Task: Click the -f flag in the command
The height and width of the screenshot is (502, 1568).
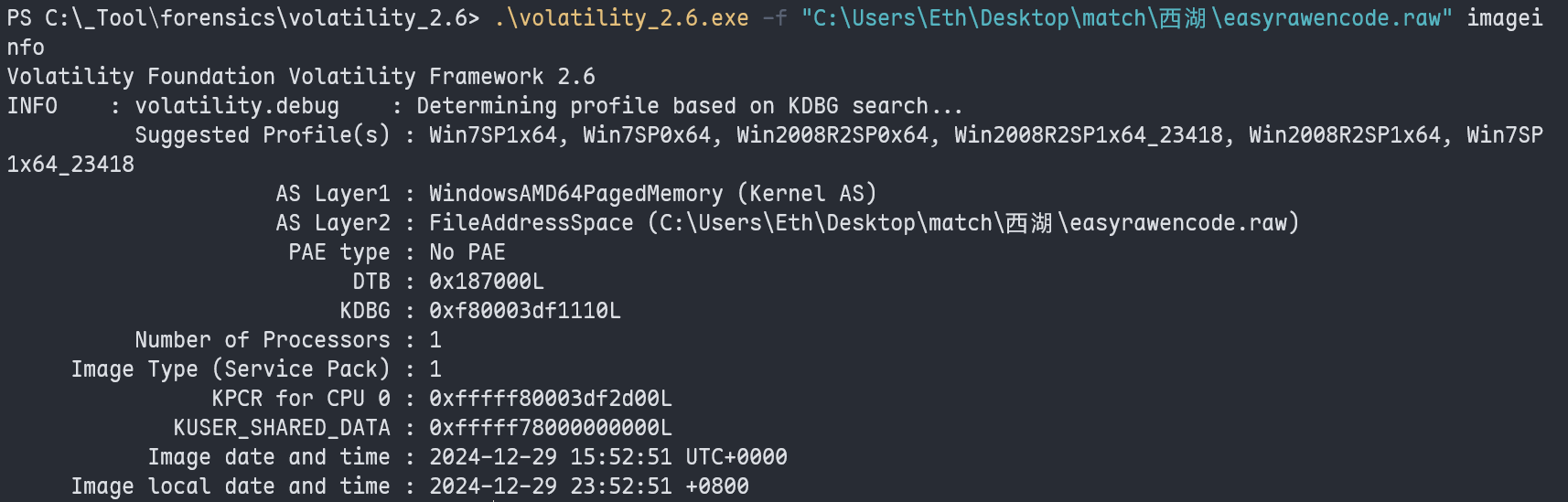Action: point(774,18)
